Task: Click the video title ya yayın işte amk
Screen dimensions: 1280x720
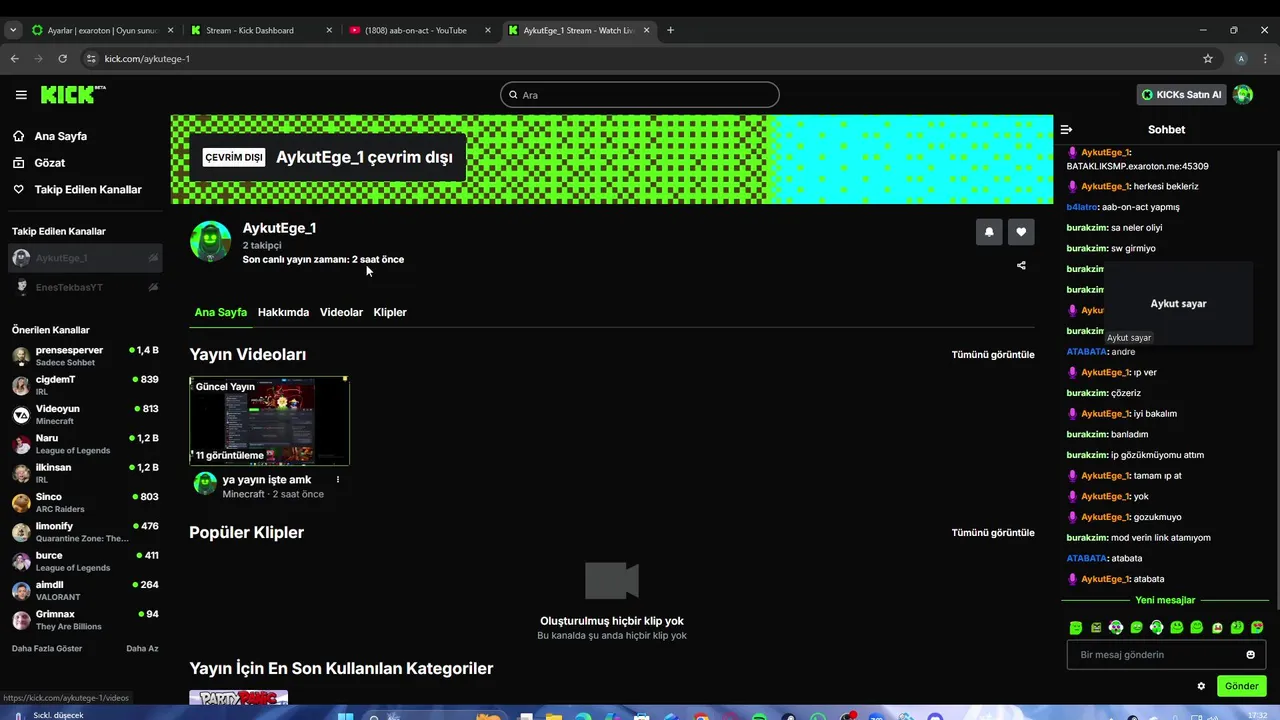Action: [267, 480]
